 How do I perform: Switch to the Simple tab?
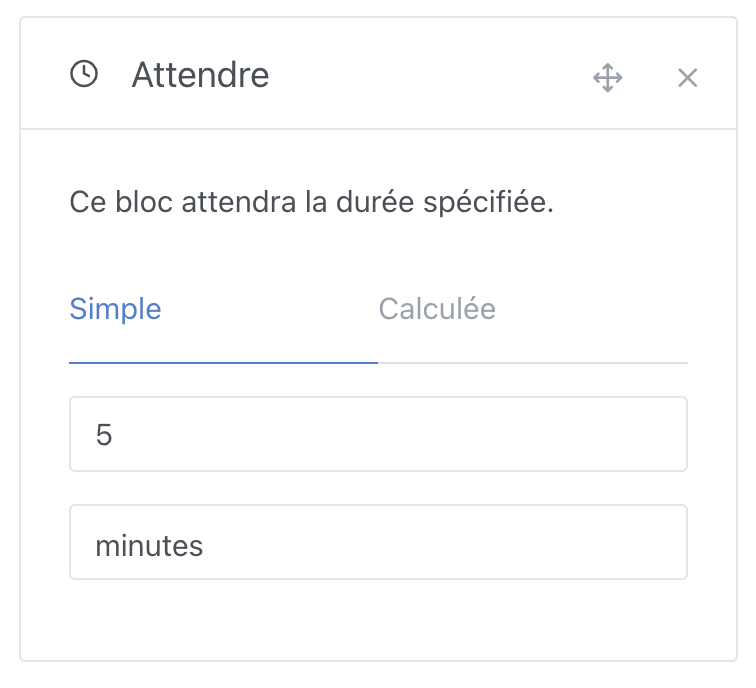pos(115,309)
